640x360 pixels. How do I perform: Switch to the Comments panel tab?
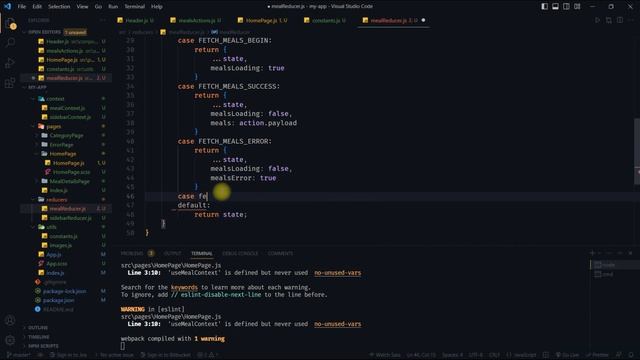tap(280, 253)
